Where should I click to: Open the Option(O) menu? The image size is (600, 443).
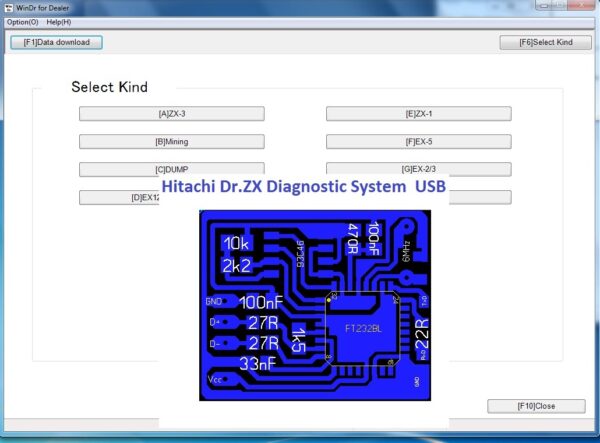tap(23, 22)
